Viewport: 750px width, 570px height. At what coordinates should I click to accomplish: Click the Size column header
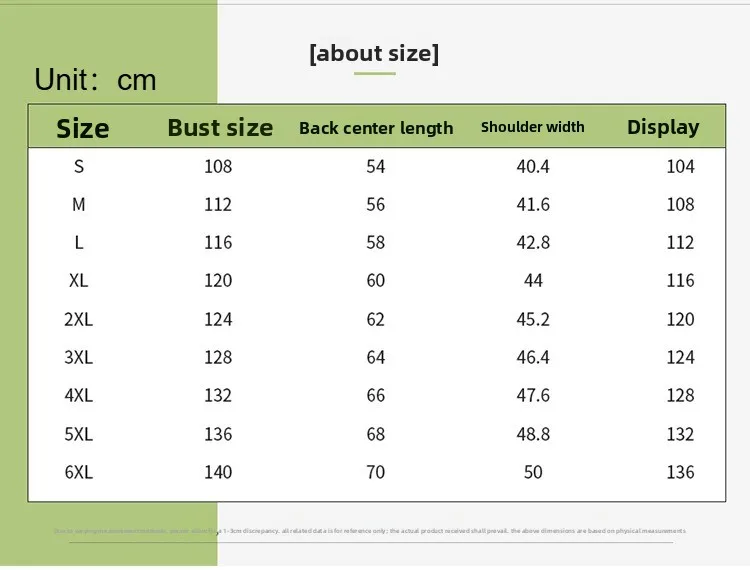[x=83, y=128]
